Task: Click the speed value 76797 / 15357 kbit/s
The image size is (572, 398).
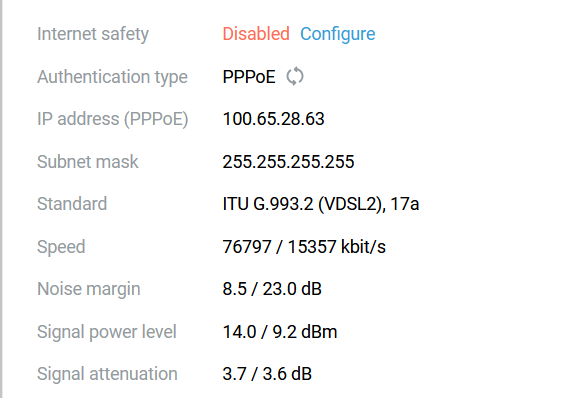Action: point(304,247)
